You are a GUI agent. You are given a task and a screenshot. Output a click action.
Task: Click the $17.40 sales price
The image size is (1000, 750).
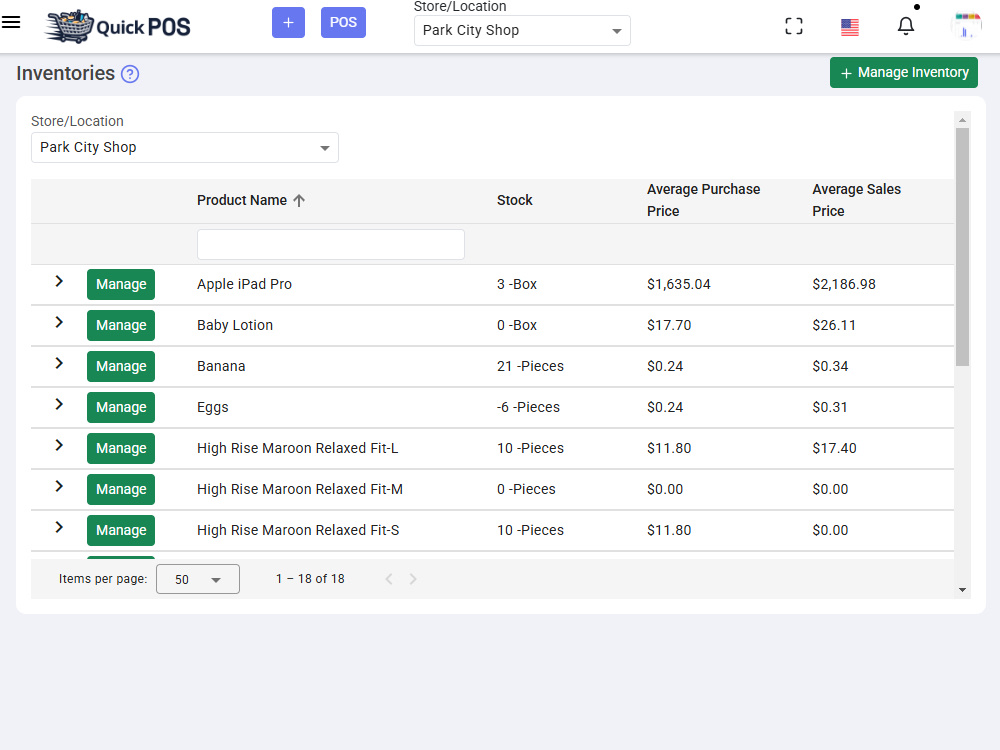point(834,448)
